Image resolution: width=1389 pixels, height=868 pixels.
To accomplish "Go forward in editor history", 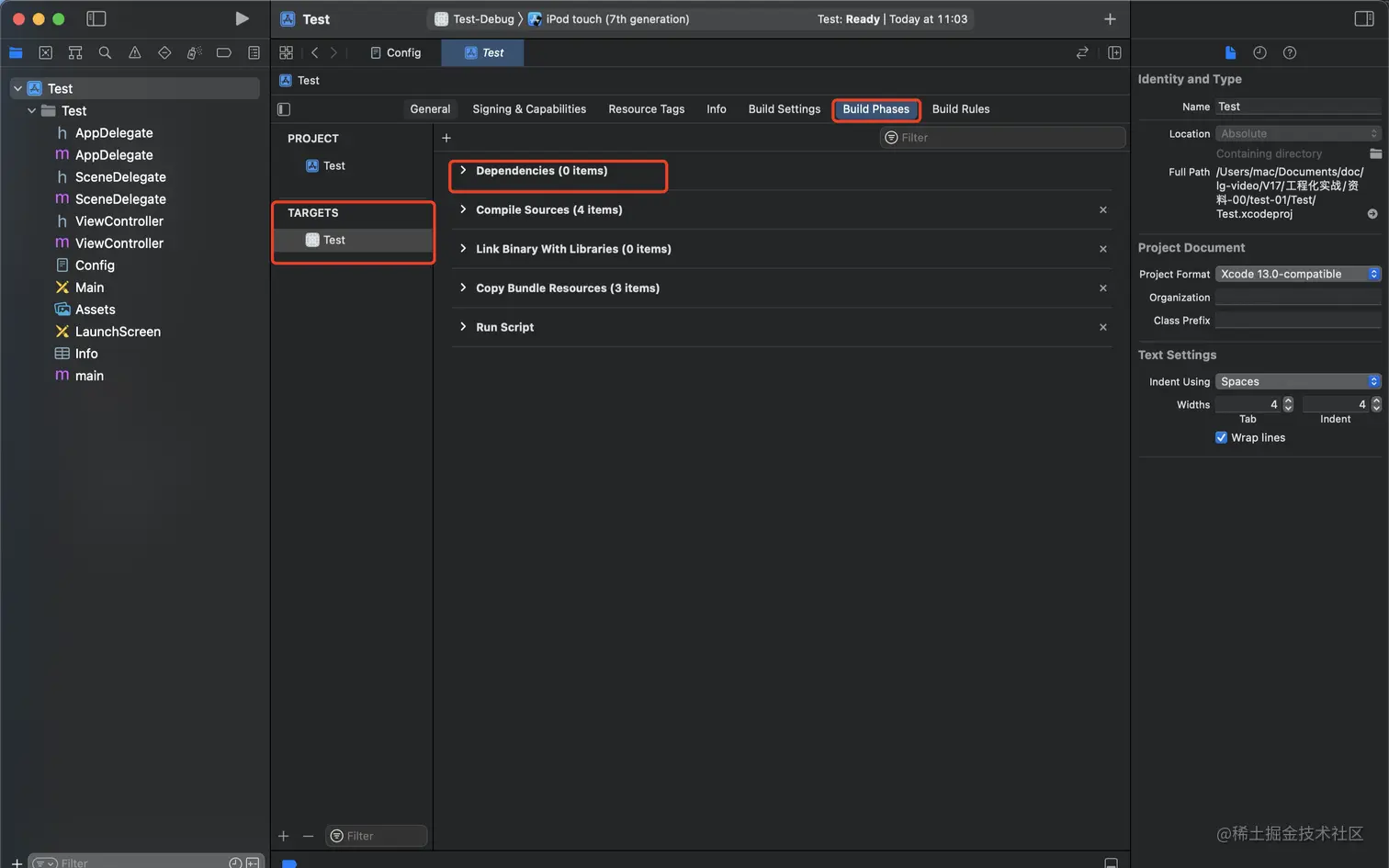I will (333, 52).
